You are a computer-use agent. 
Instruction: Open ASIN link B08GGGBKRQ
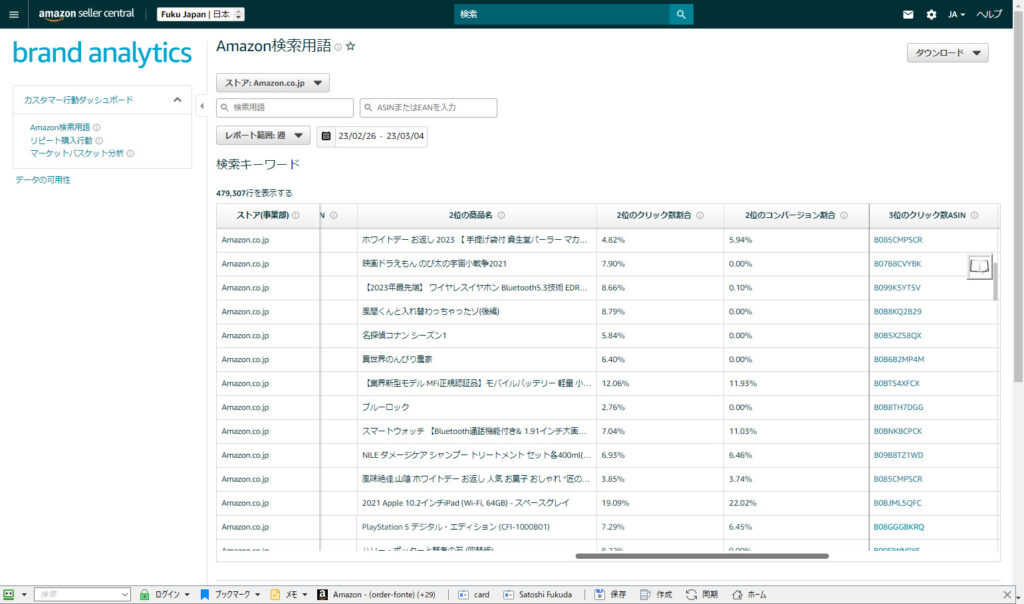tap(899, 527)
